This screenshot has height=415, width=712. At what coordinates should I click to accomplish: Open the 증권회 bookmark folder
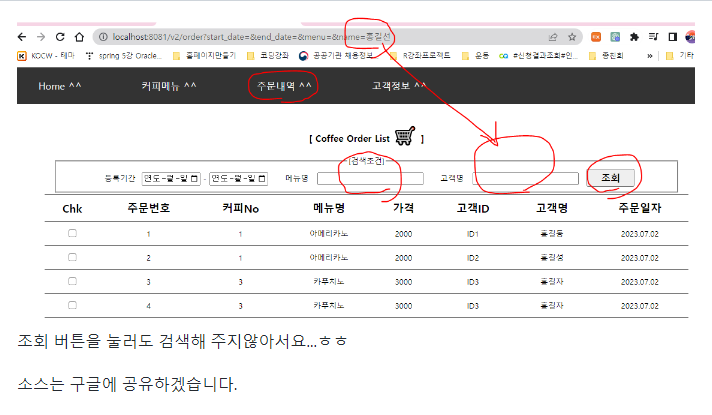[x=606, y=56]
